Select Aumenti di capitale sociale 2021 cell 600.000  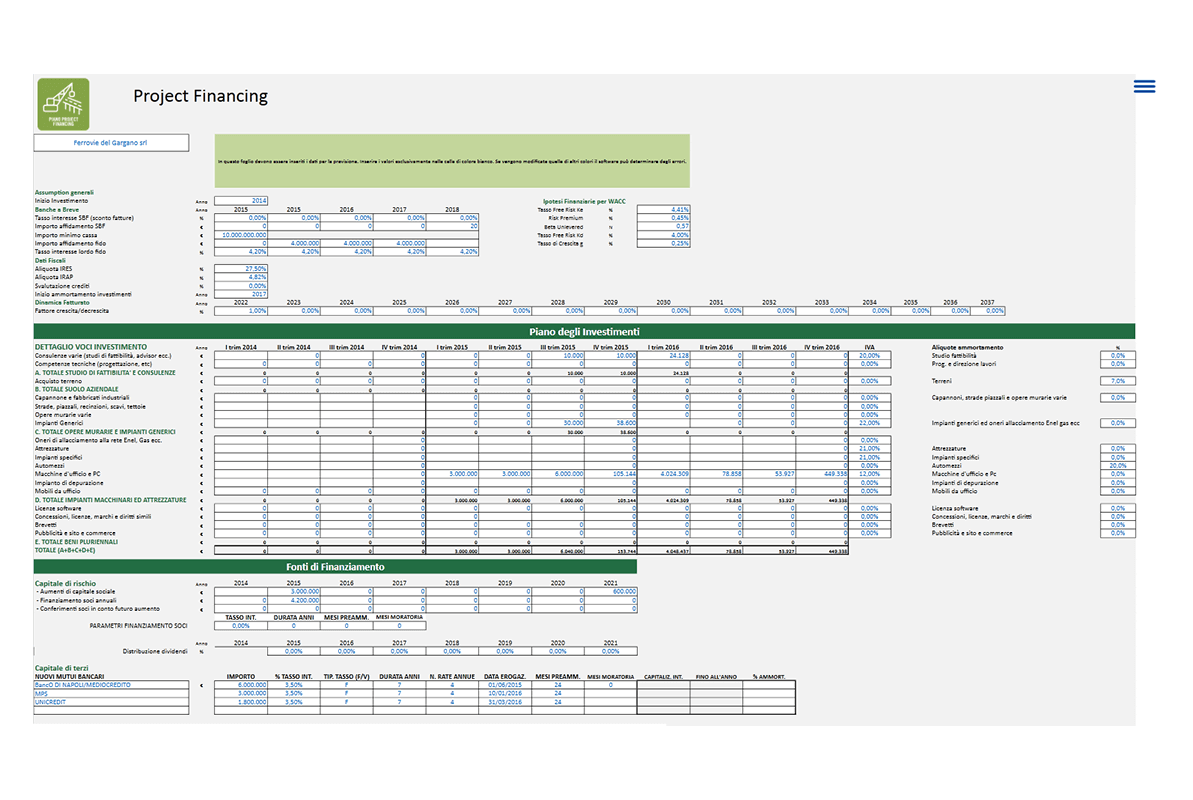pos(611,591)
